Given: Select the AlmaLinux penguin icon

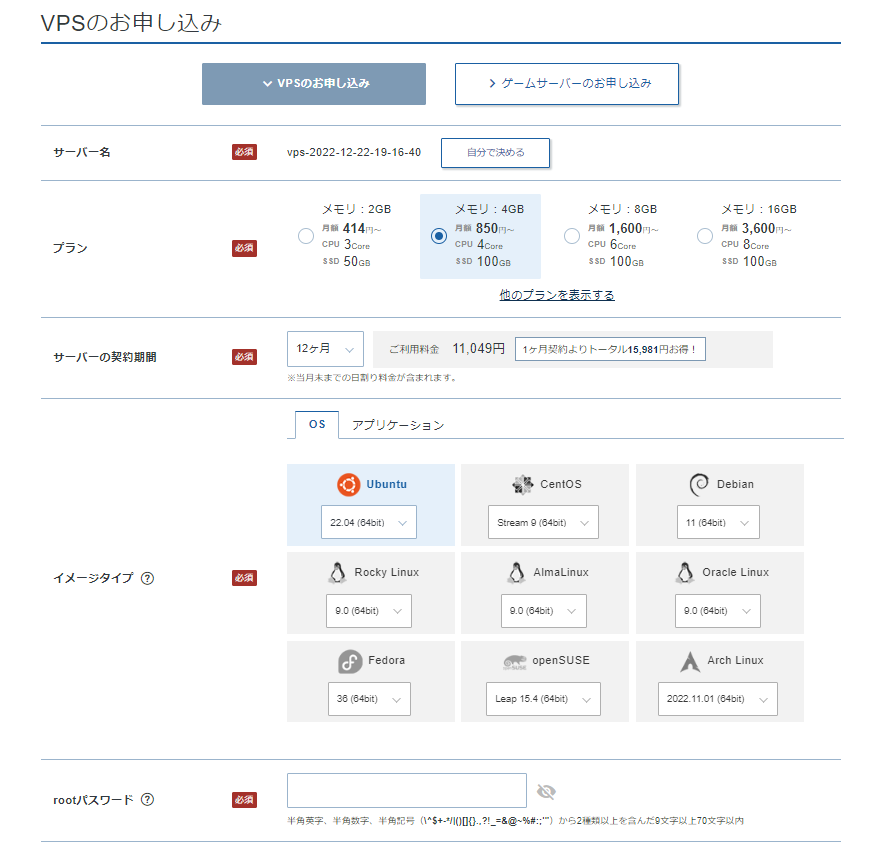Looking at the screenshot, I should [516, 573].
